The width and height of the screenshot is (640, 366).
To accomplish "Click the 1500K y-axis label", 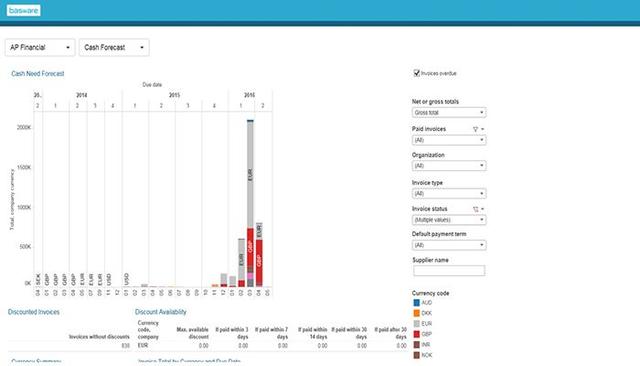I will 24,167.
